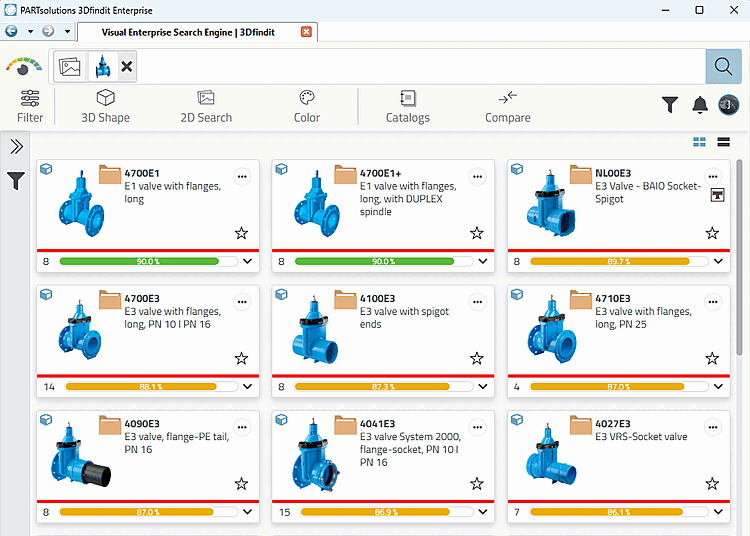Expand the 4710E3 result details chevron
The image size is (750, 536).
[x=718, y=387]
